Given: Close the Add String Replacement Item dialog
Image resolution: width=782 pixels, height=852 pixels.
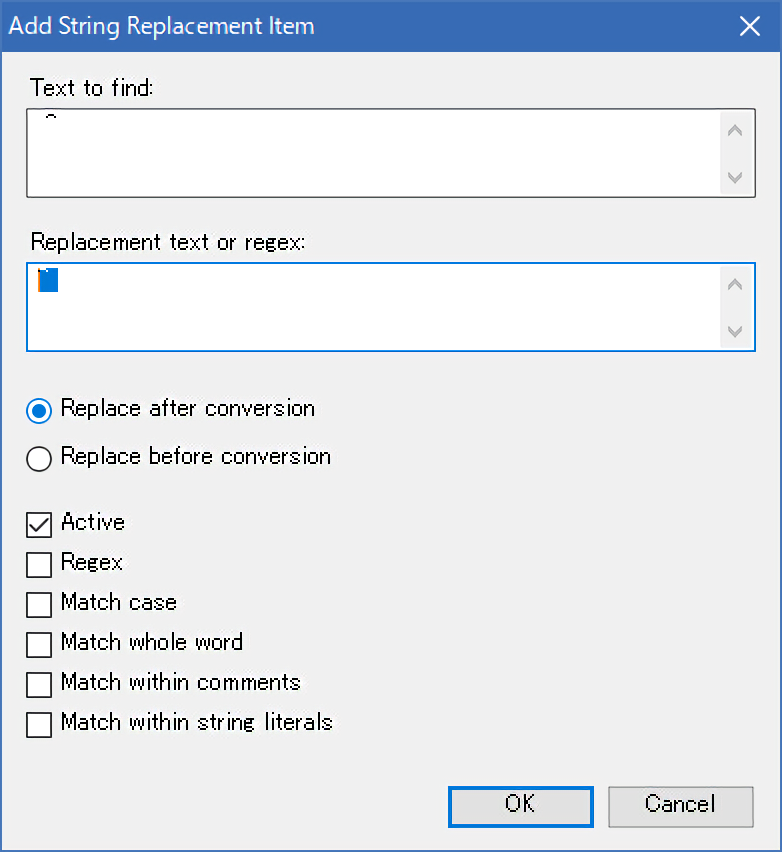Looking at the screenshot, I should point(750,26).
